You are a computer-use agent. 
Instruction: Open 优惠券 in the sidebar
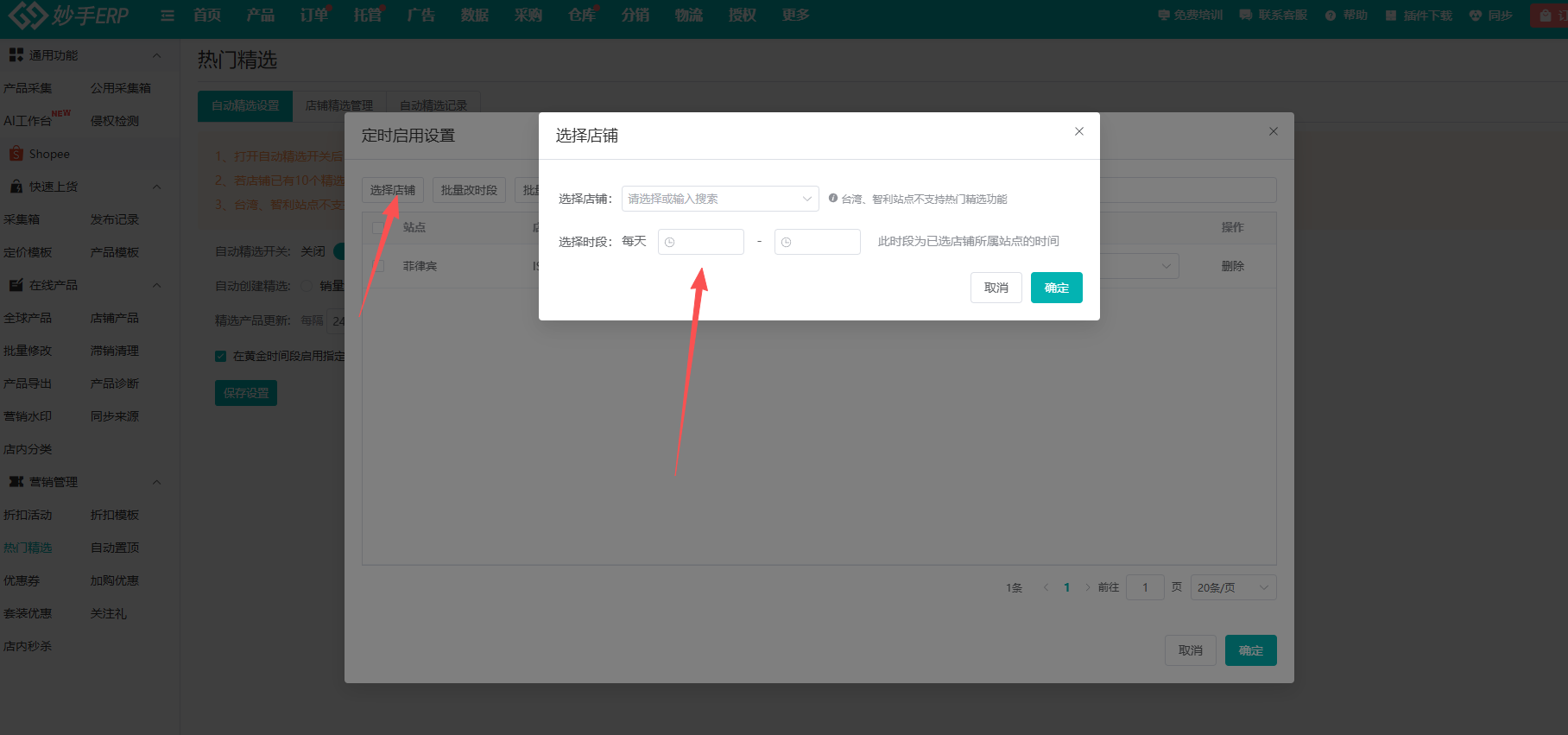(x=22, y=580)
